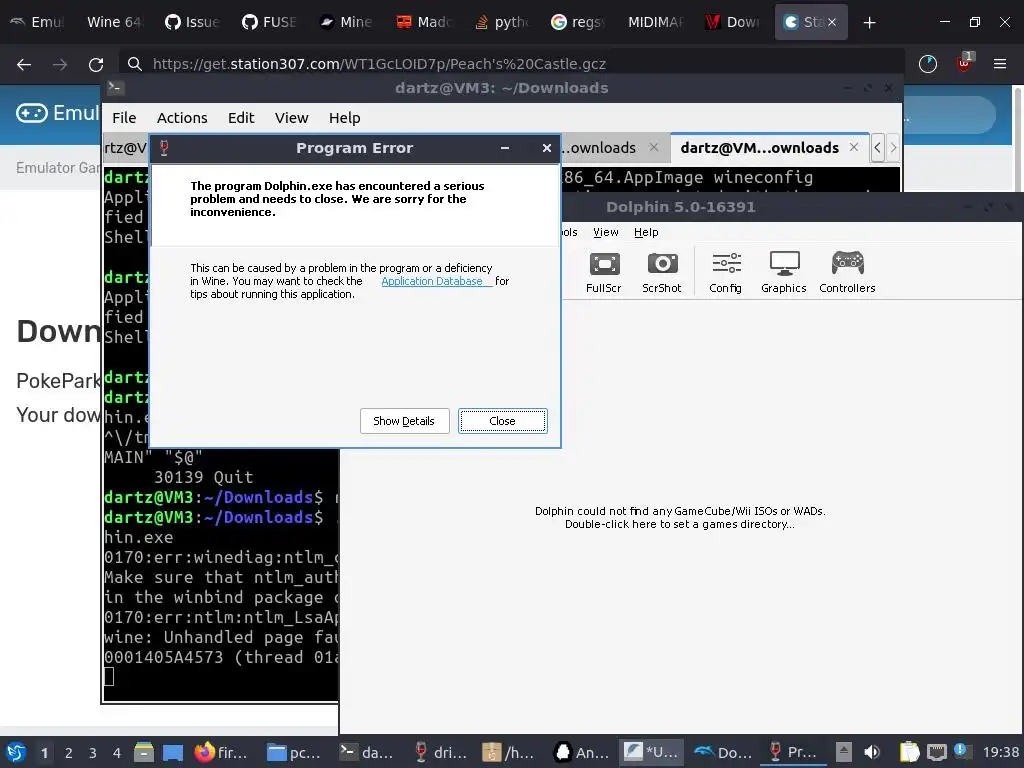Image resolution: width=1024 pixels, height=768 pixels.
Task: Switch to the python Stack Overflow tab
Action: coord(500,22)
